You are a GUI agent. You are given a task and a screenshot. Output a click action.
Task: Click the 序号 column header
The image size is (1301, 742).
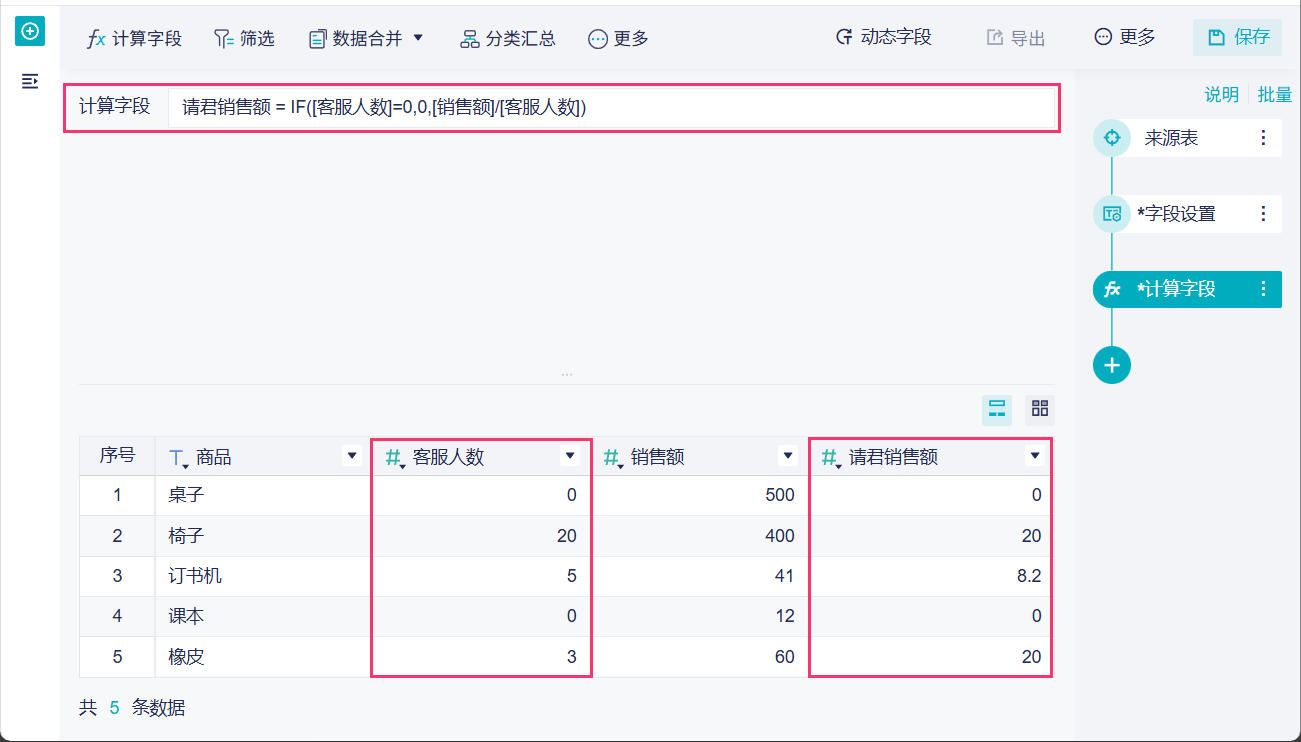coord(117,456)
